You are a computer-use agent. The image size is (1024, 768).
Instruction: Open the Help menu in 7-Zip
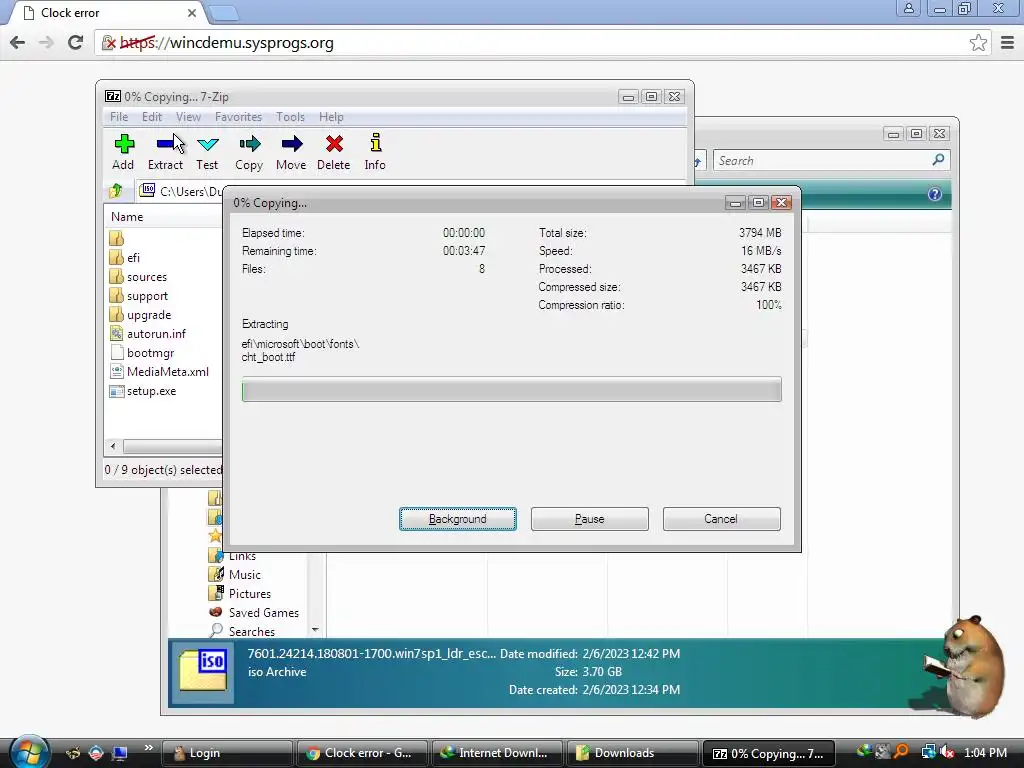pos(331,117)
